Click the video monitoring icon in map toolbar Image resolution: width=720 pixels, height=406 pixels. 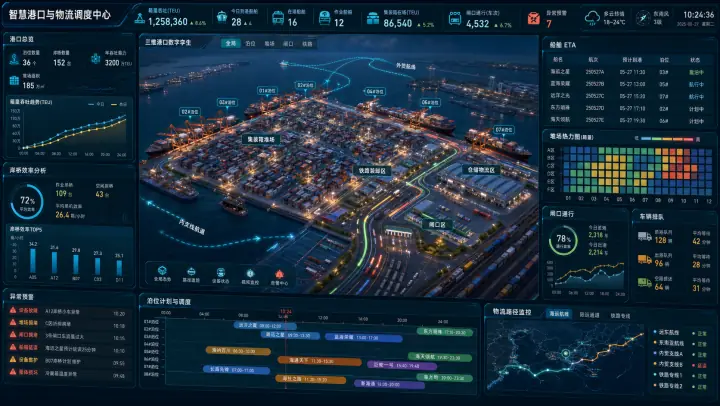pos(250,273)
